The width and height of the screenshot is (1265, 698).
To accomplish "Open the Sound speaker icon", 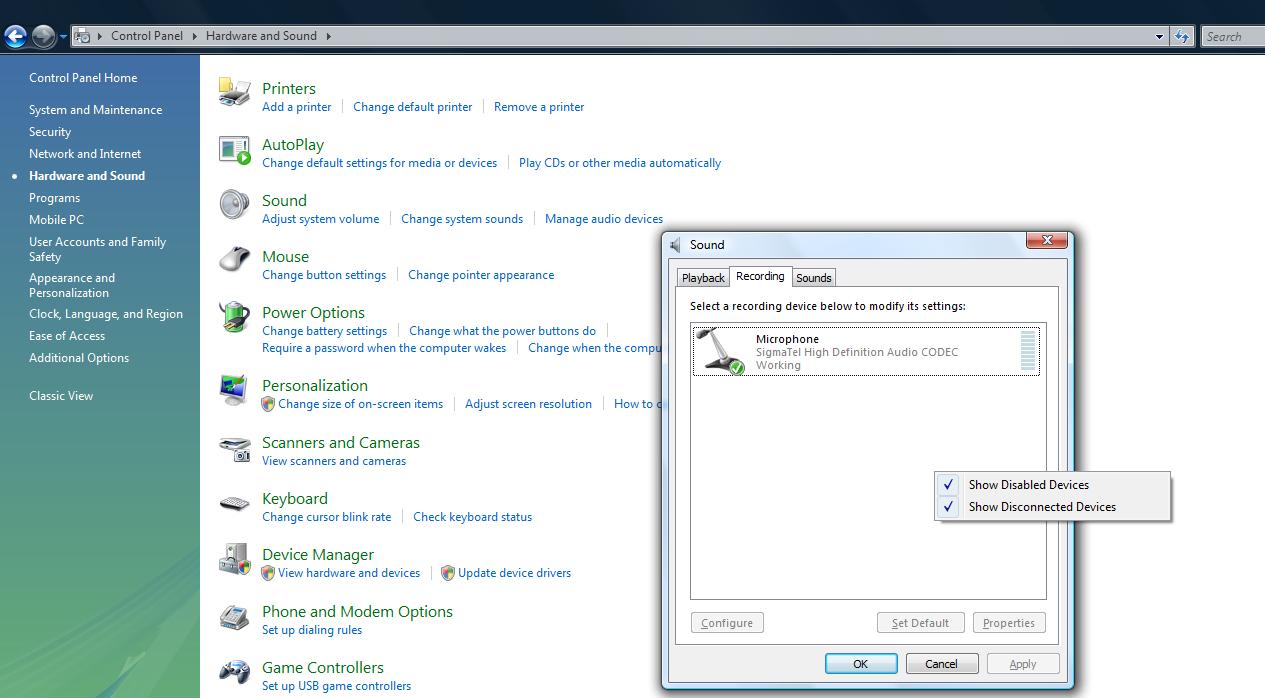I will [x=234, y=205].
